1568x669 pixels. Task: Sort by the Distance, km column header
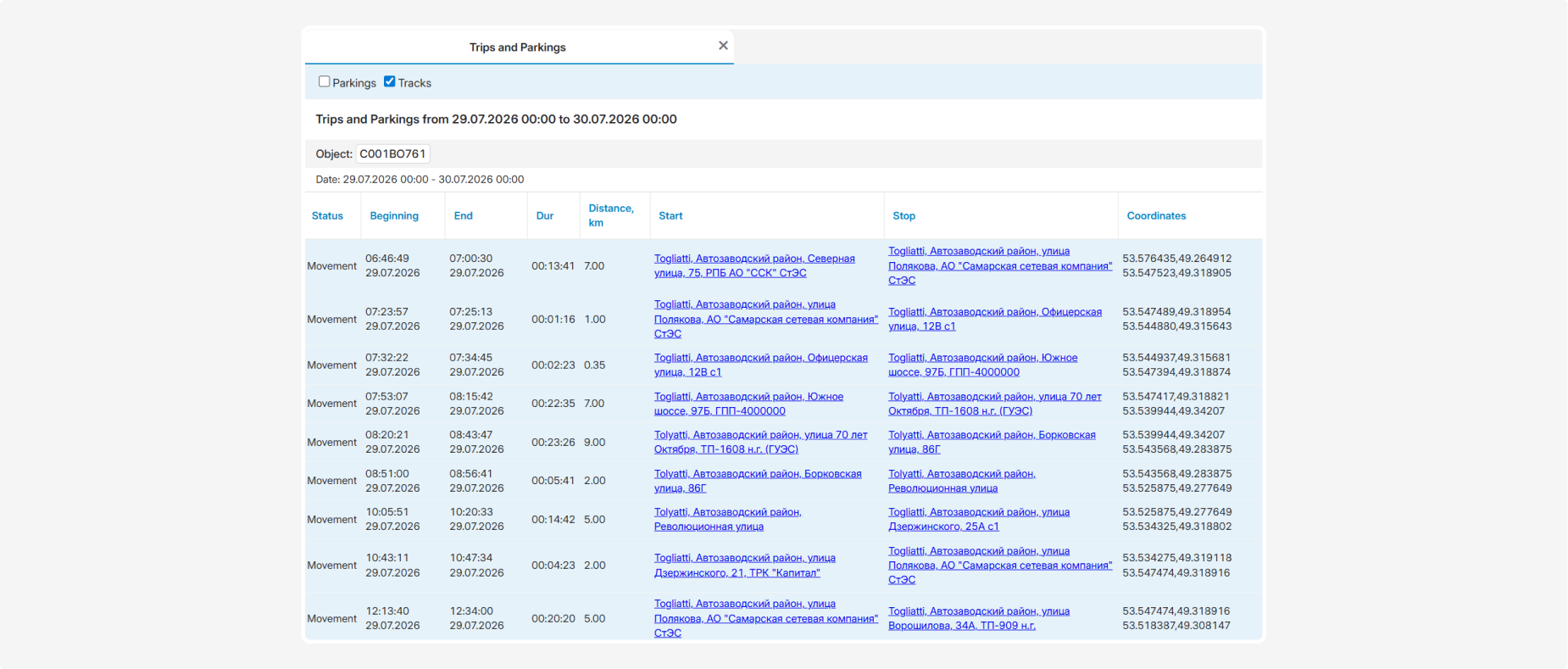(x=611, y=215)
